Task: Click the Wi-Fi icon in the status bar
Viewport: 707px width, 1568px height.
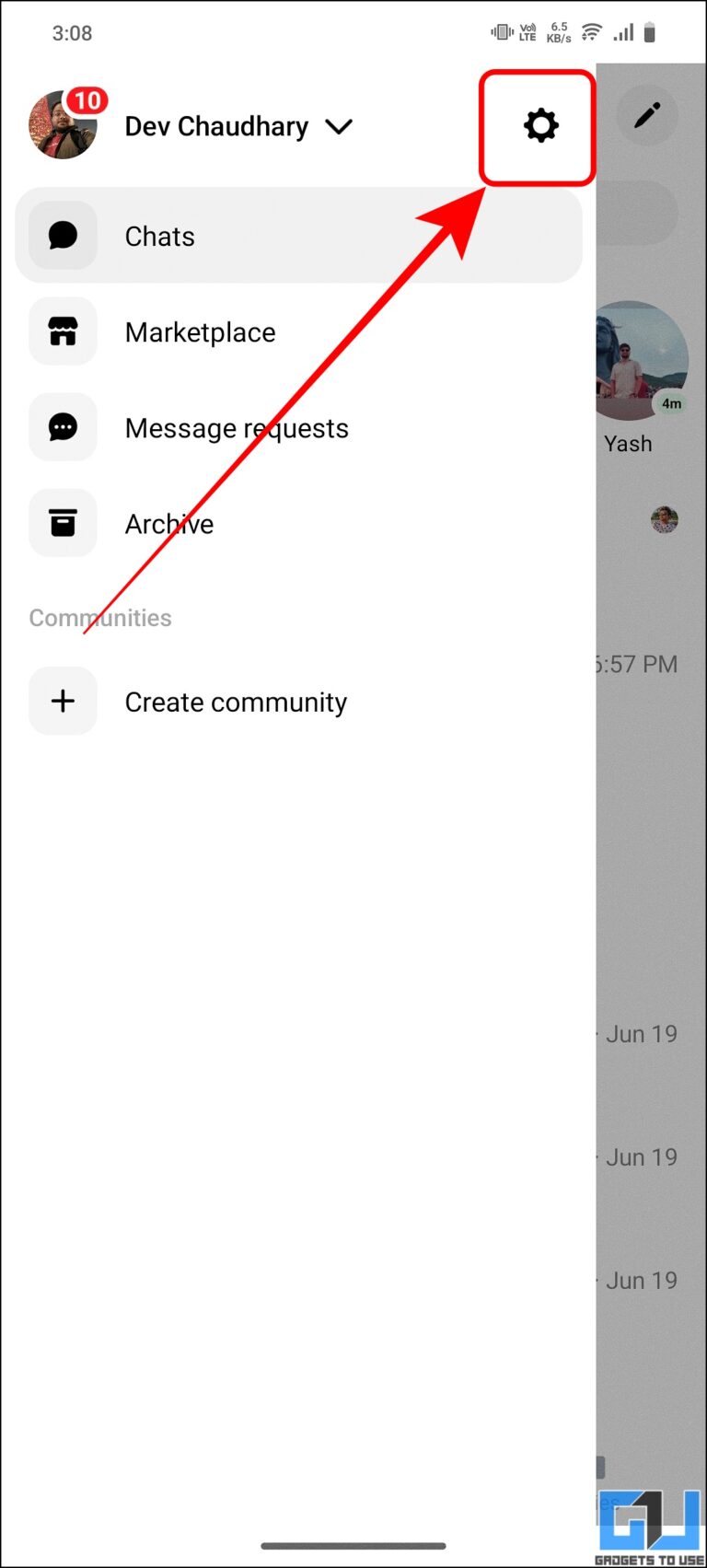Action: (590, 30)
